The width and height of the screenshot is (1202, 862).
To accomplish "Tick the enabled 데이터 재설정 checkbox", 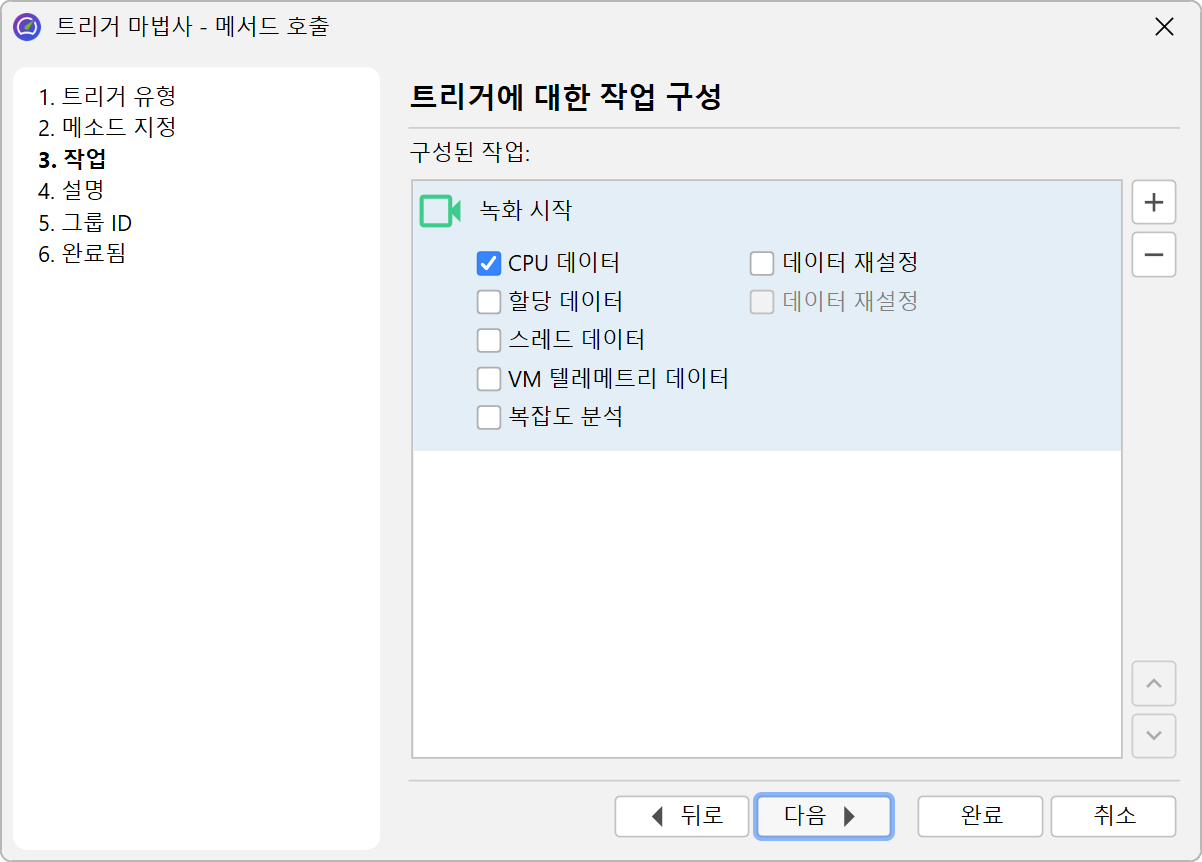I will click(x=762, y=264).
